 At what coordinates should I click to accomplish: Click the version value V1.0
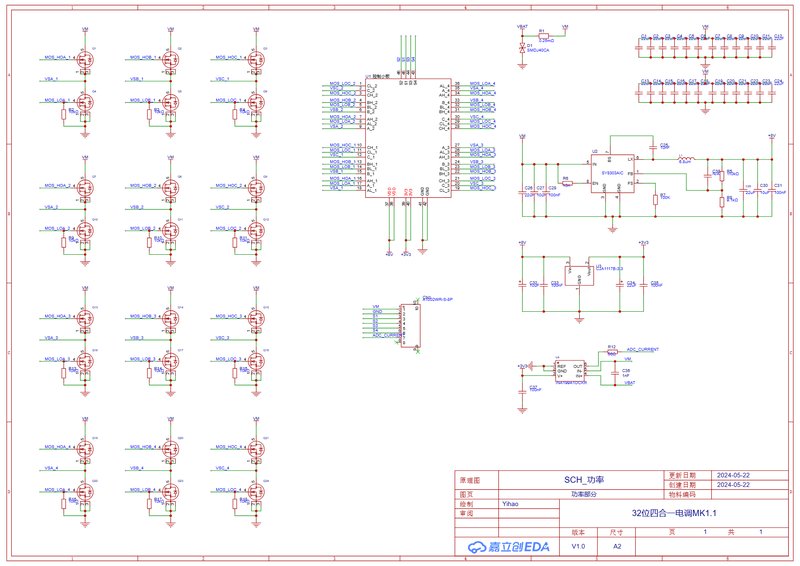[578, 546]
